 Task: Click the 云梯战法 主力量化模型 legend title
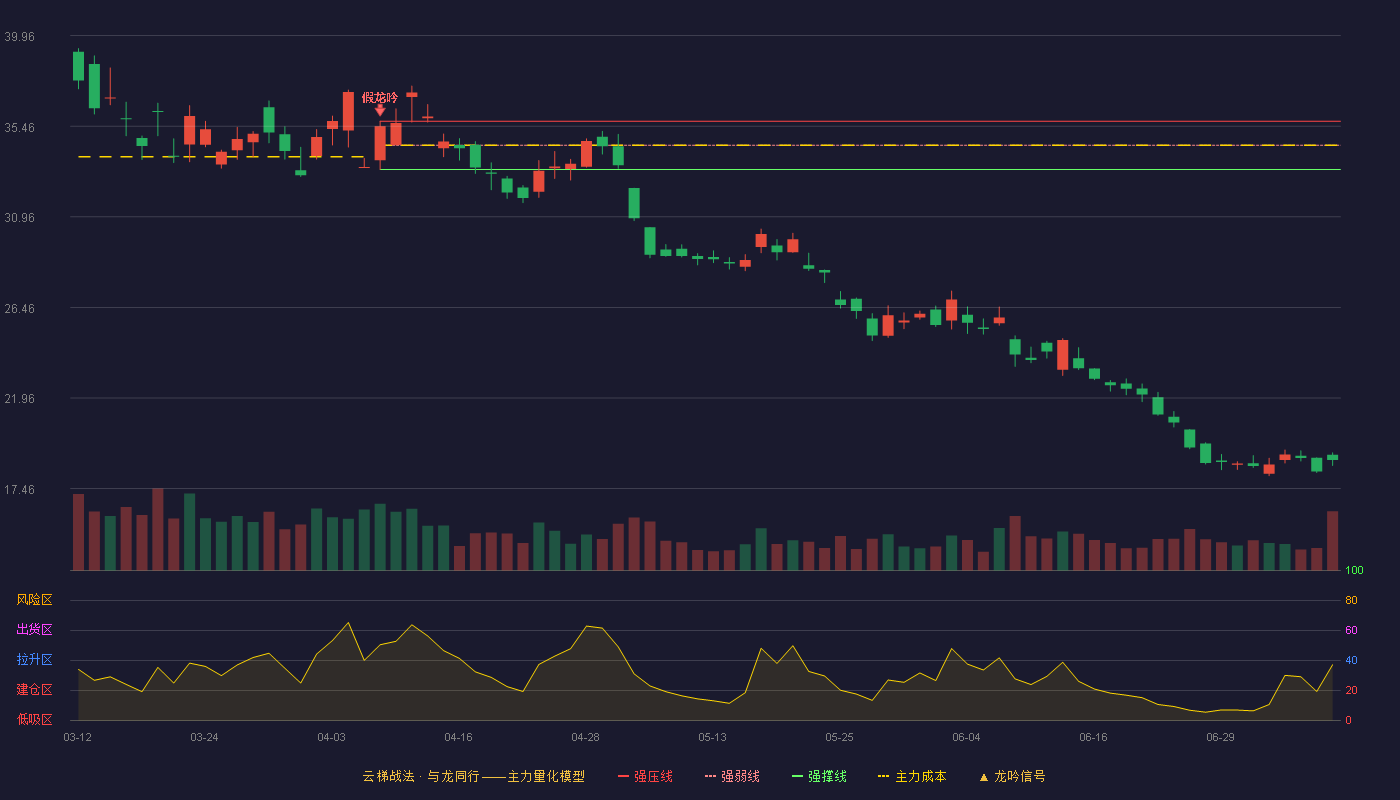pos(474,776)
